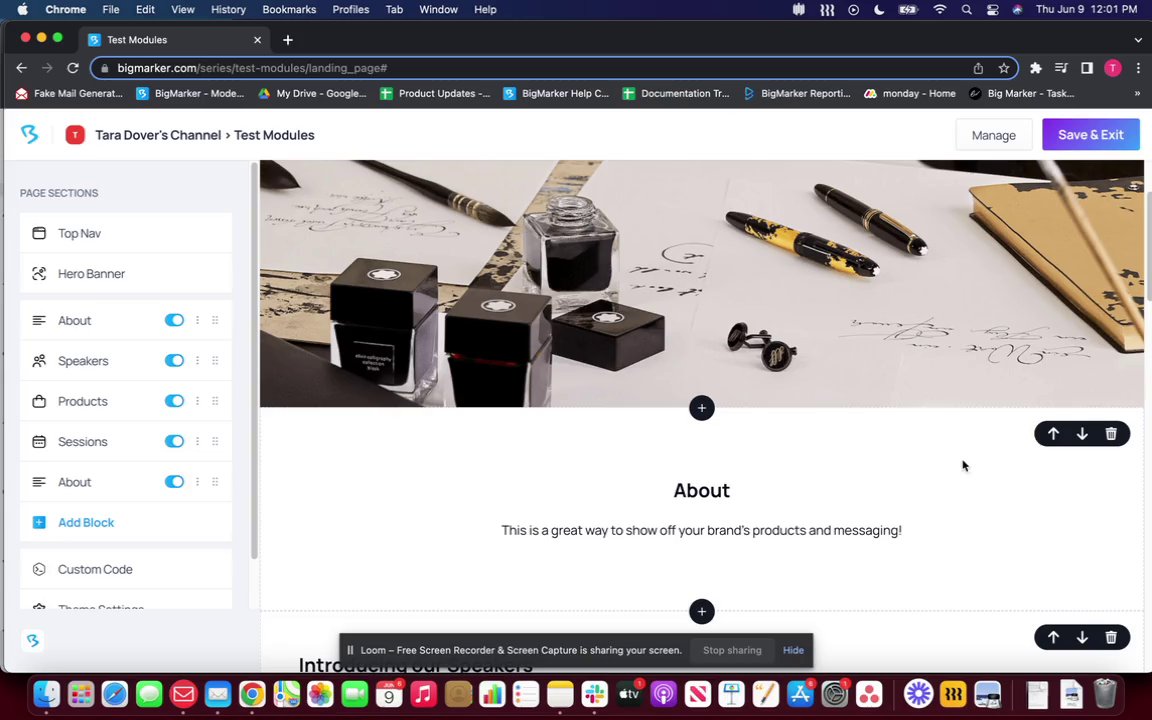
Task: Click drag handle for Speakers row
Action: [x=215, y=361]
